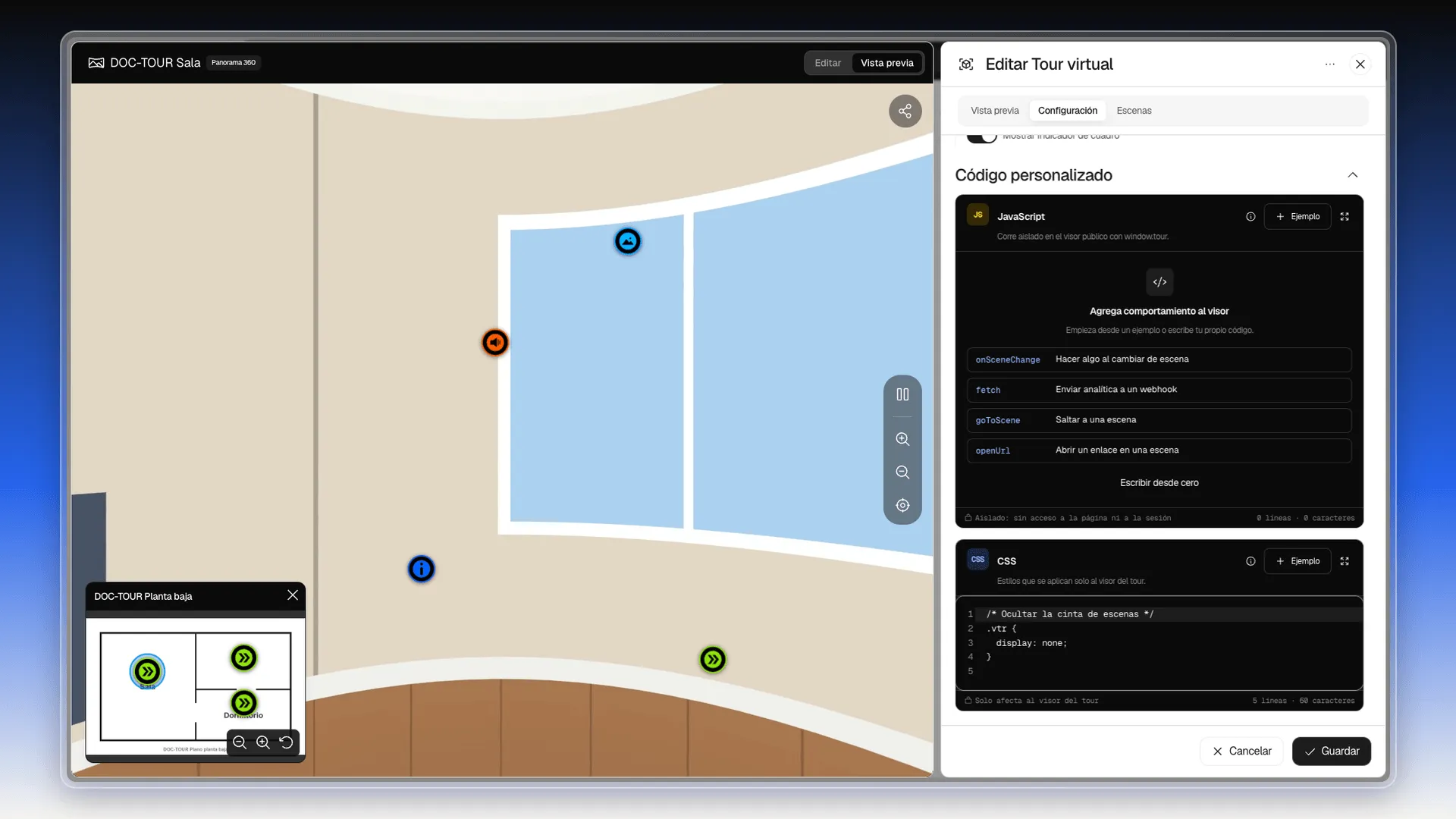Click the share icon in the panorama
The image size is (1456, 819).
point(905,111)
